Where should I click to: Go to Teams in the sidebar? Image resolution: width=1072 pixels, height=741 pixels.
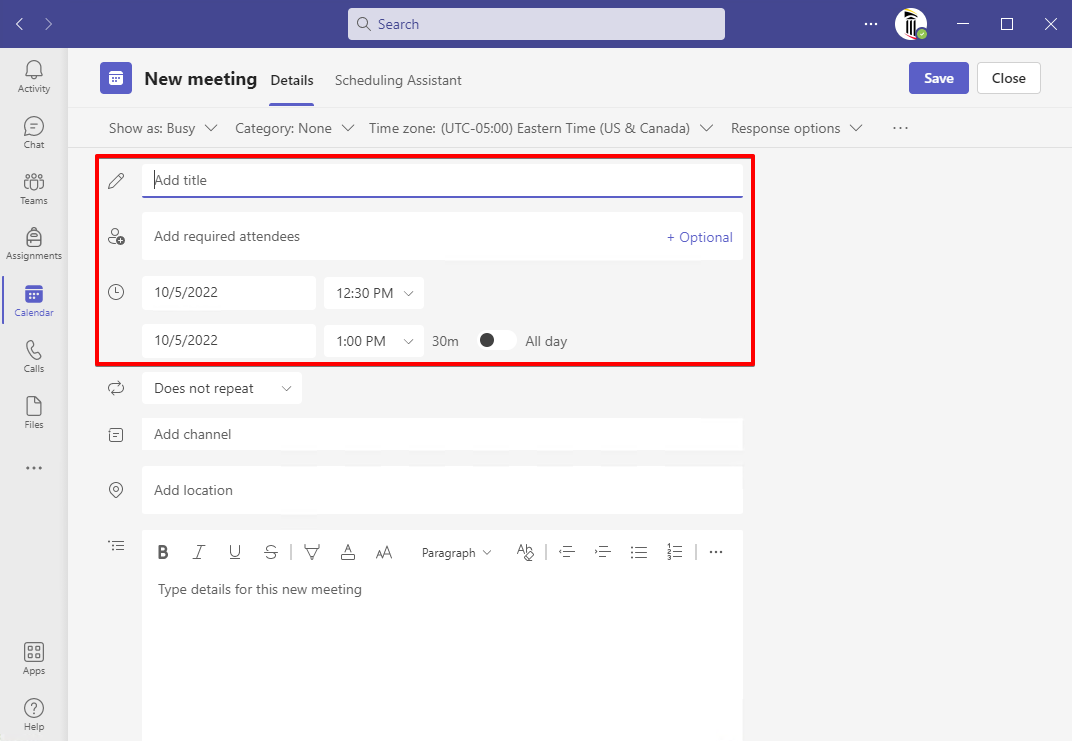click(x=34, y=188)
